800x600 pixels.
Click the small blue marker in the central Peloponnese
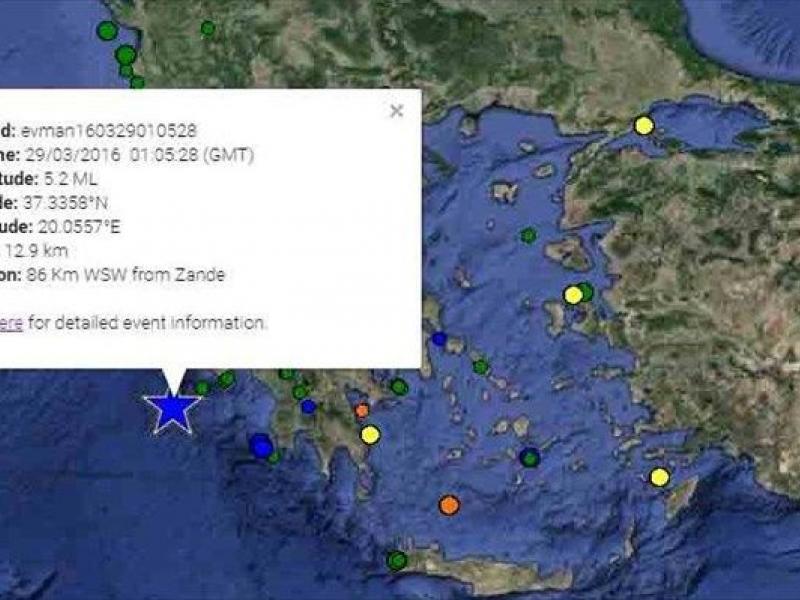click(308, 406)
